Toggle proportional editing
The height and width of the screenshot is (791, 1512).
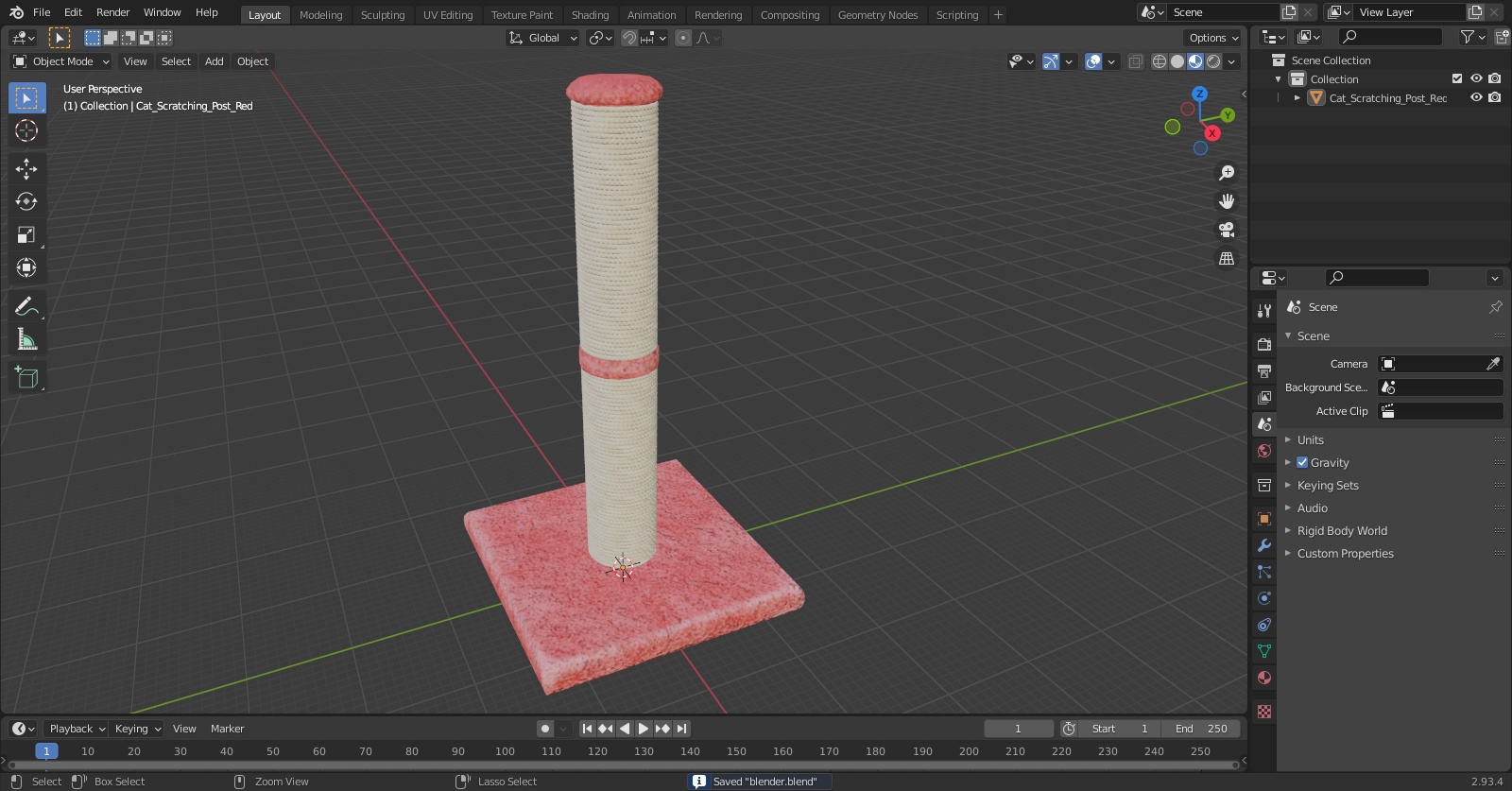[683, 38]
